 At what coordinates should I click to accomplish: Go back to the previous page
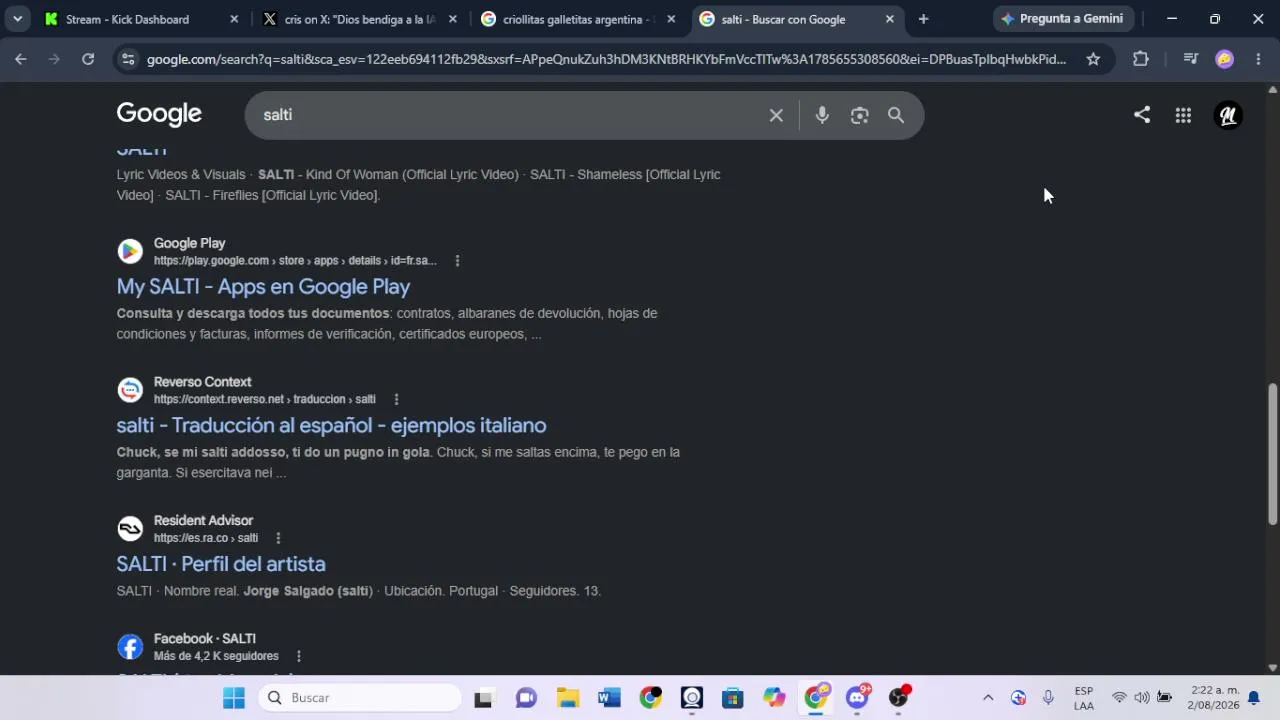(21, 59)
